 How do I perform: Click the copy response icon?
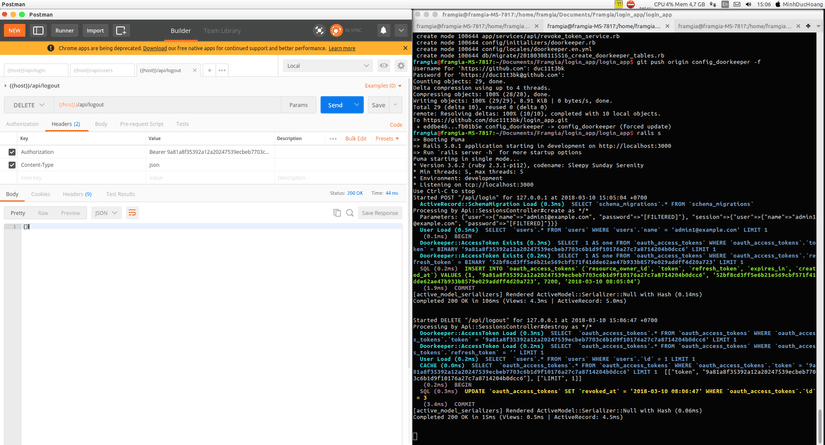coord(337,213)
